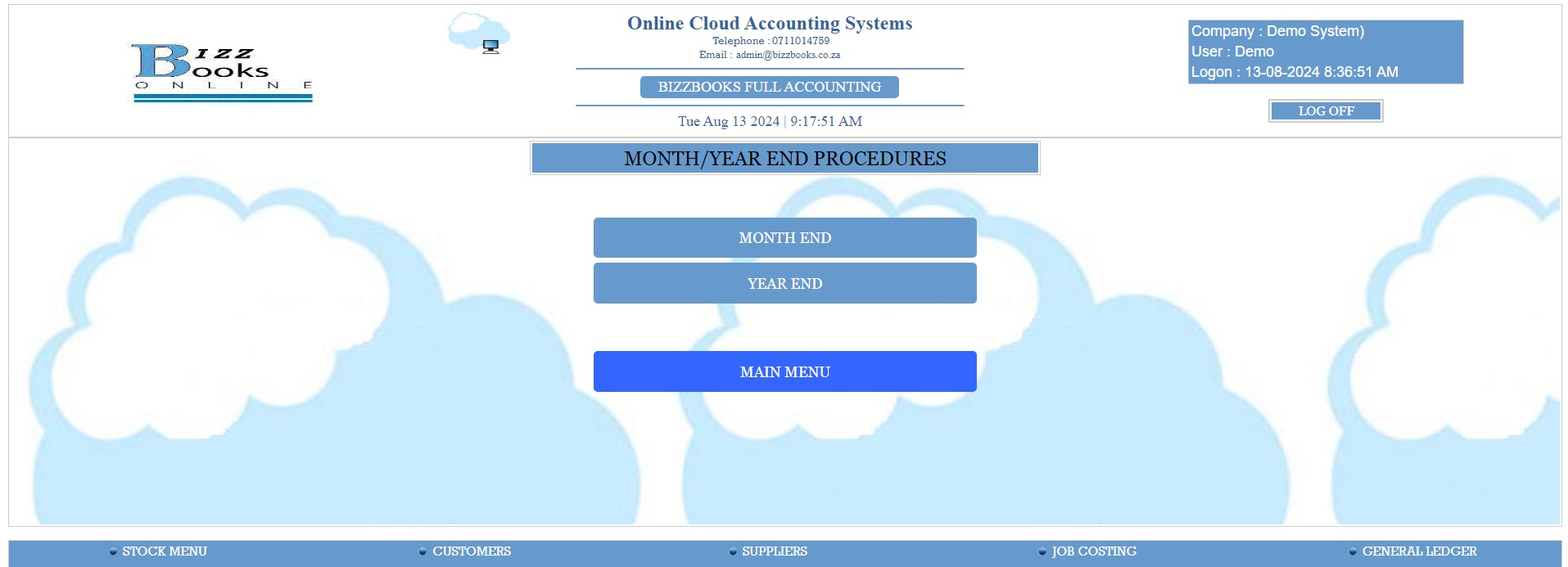Click the bullet icon beside STOCK MENU

tap(113, 552)
